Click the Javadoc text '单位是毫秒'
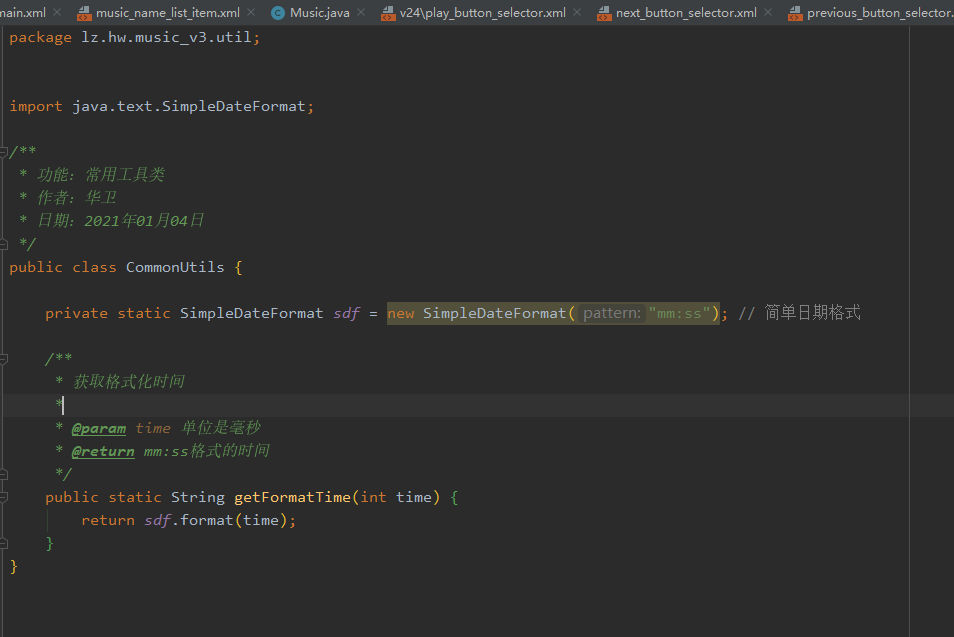 click(221, 428)
